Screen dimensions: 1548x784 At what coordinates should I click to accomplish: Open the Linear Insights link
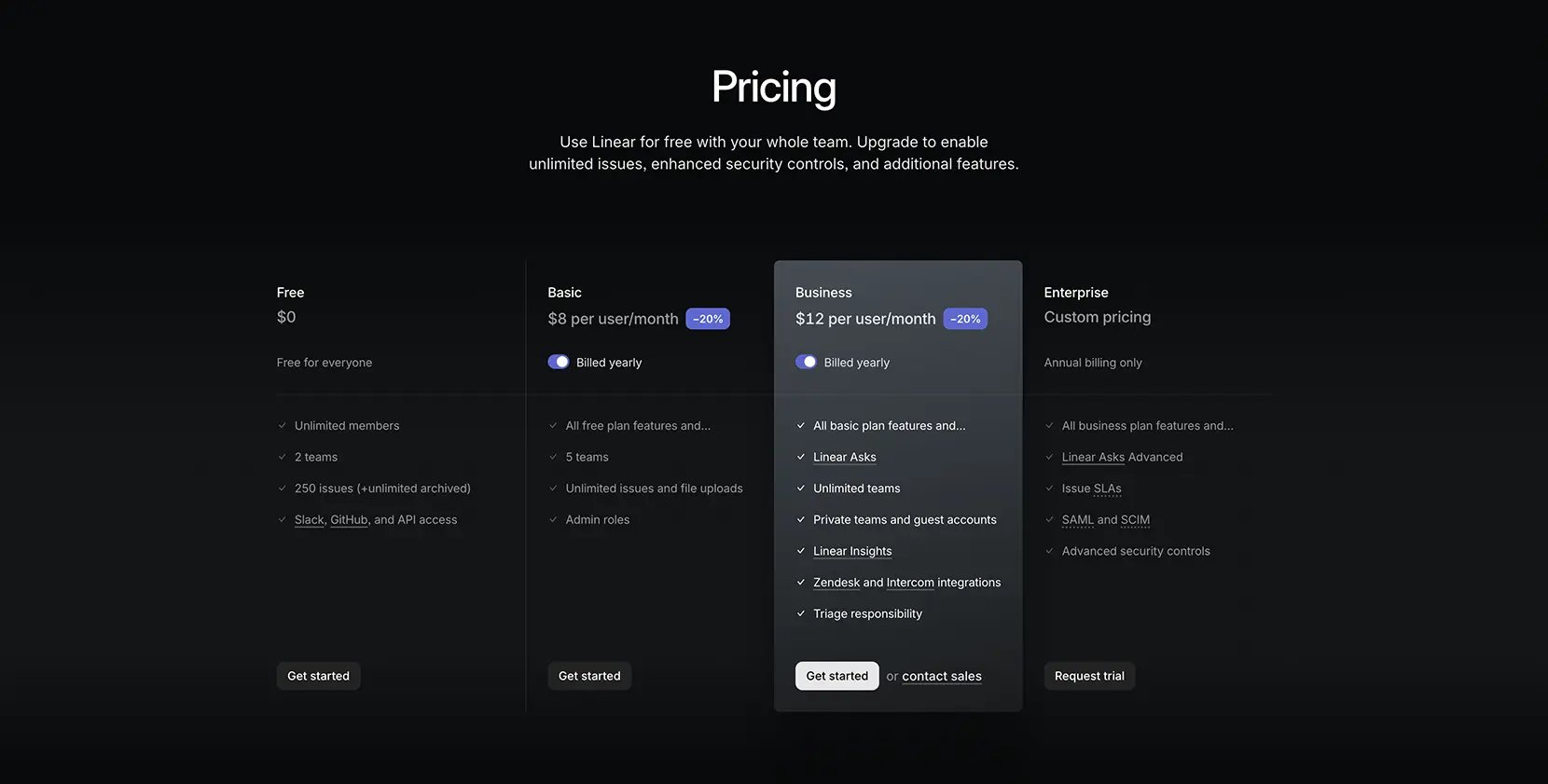(852, 551)
